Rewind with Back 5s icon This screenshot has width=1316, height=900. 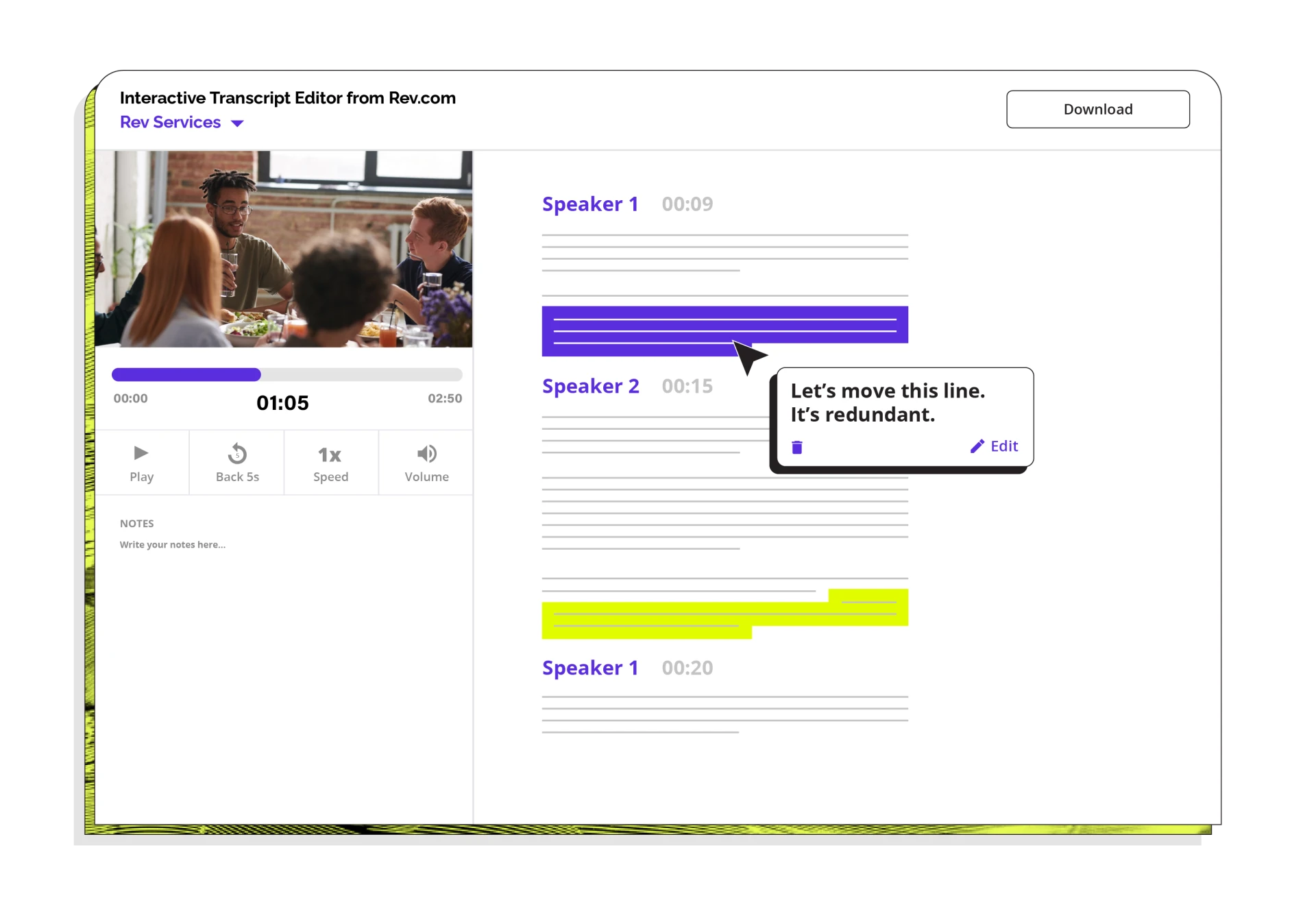click(237, 454)
